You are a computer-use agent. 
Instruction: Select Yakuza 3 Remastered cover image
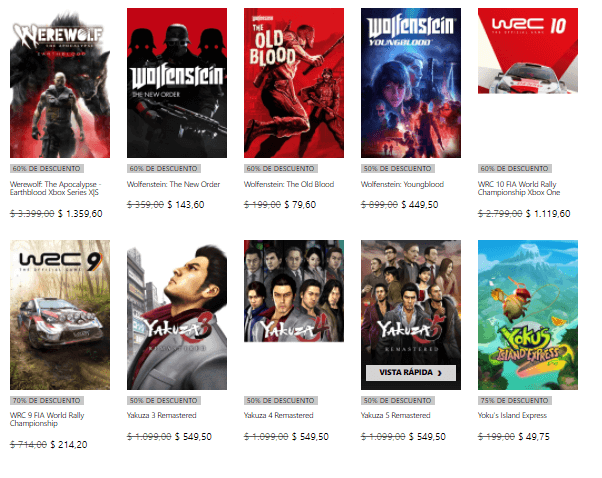(x=177, y=315)
